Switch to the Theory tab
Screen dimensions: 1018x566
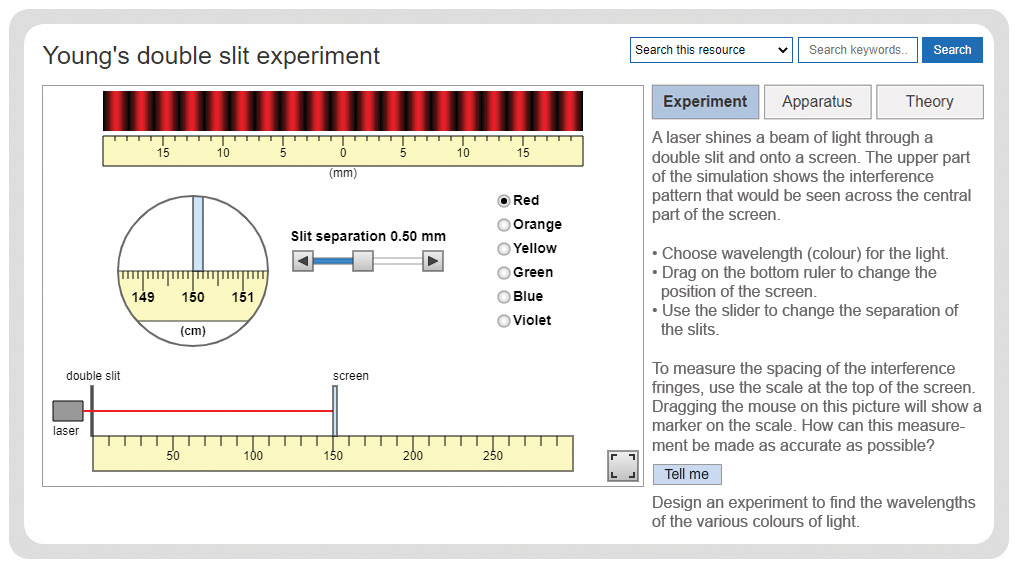(929, 102)
